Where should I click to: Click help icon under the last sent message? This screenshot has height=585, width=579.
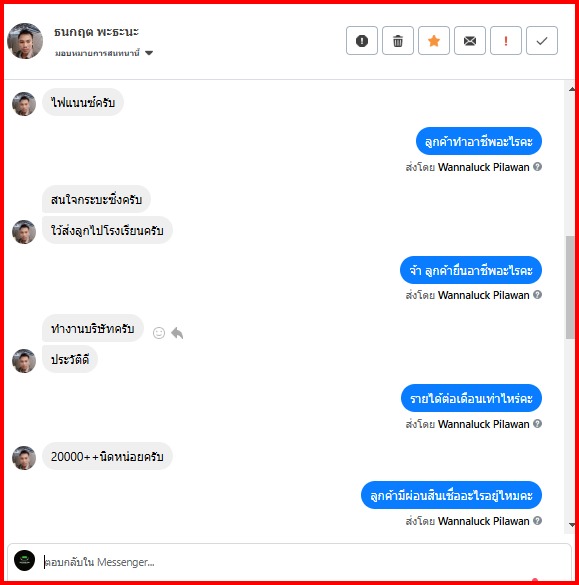click(537, 520)
